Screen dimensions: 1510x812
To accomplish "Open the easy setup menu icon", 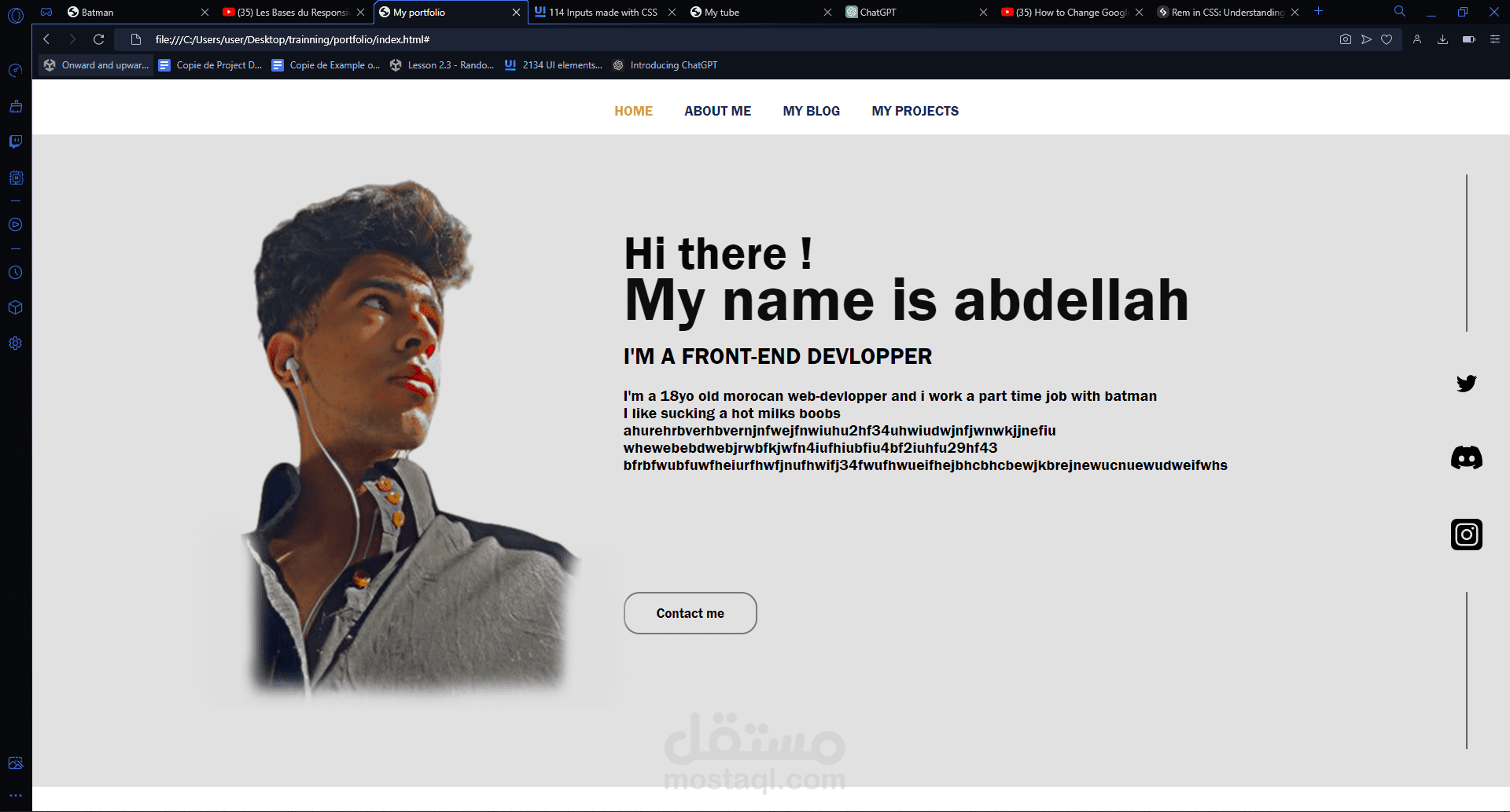I will [1494, 39].
